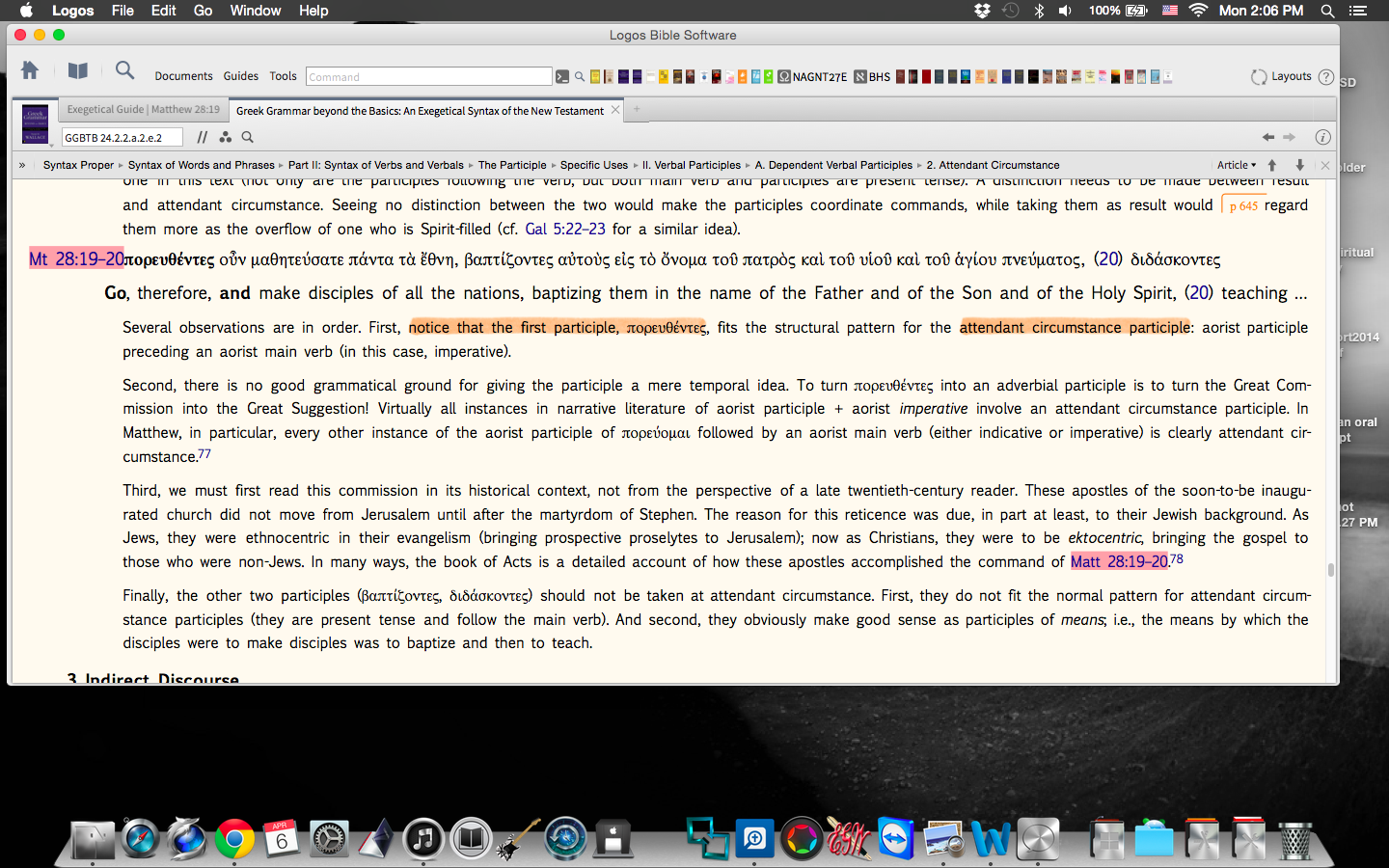This screenshot has width=1389, height=868.
Task: Jump to next article with down arrow
Action: pyautogui.click(x=1299, y=165)
